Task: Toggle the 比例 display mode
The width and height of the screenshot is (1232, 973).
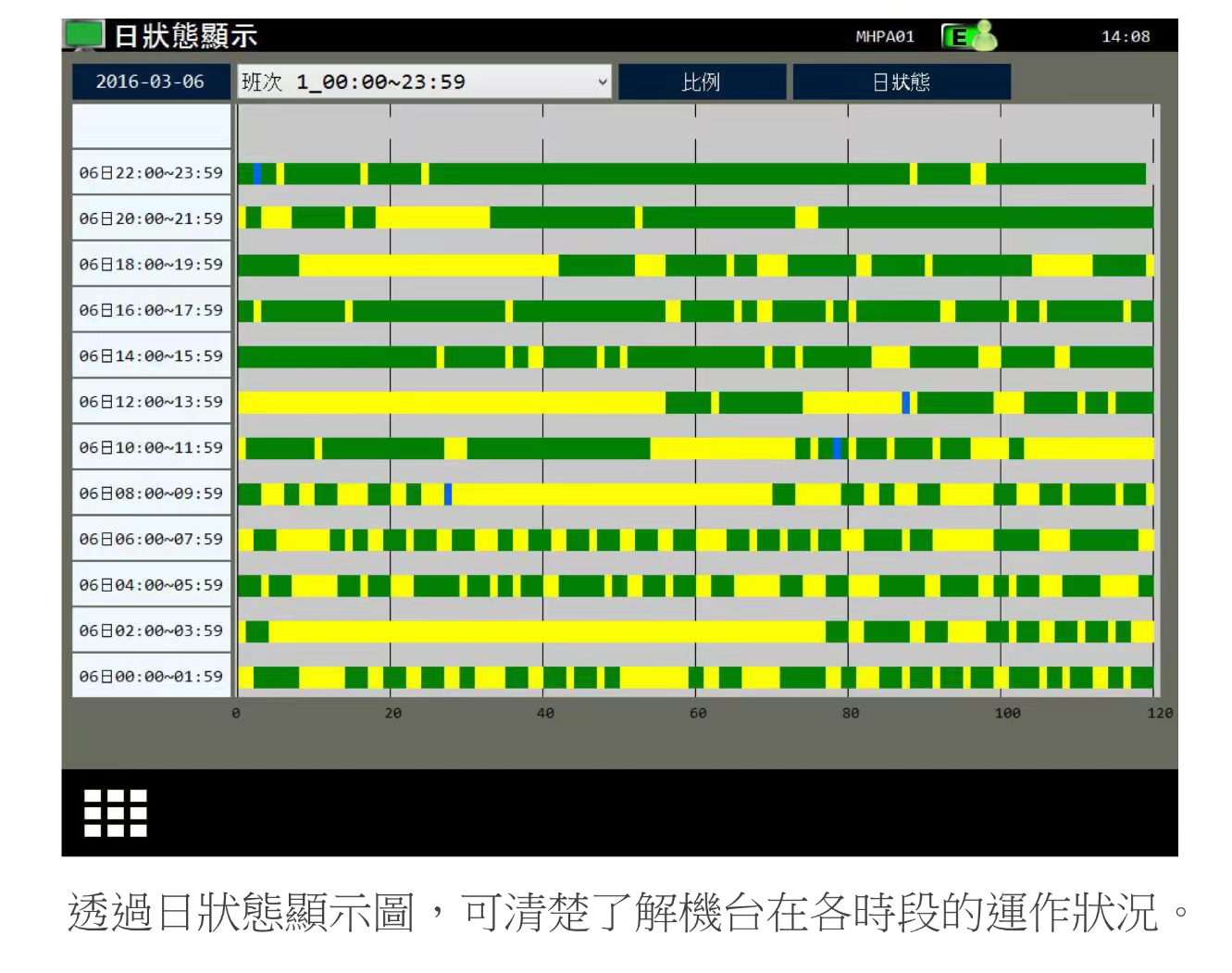Action: click(x=701, y=81)
